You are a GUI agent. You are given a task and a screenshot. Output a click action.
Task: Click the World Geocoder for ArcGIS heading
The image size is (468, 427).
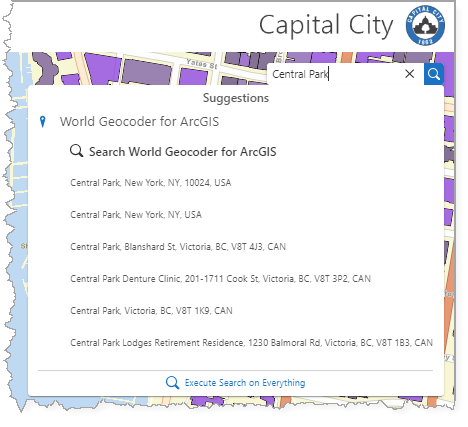(x=139, y=122)
